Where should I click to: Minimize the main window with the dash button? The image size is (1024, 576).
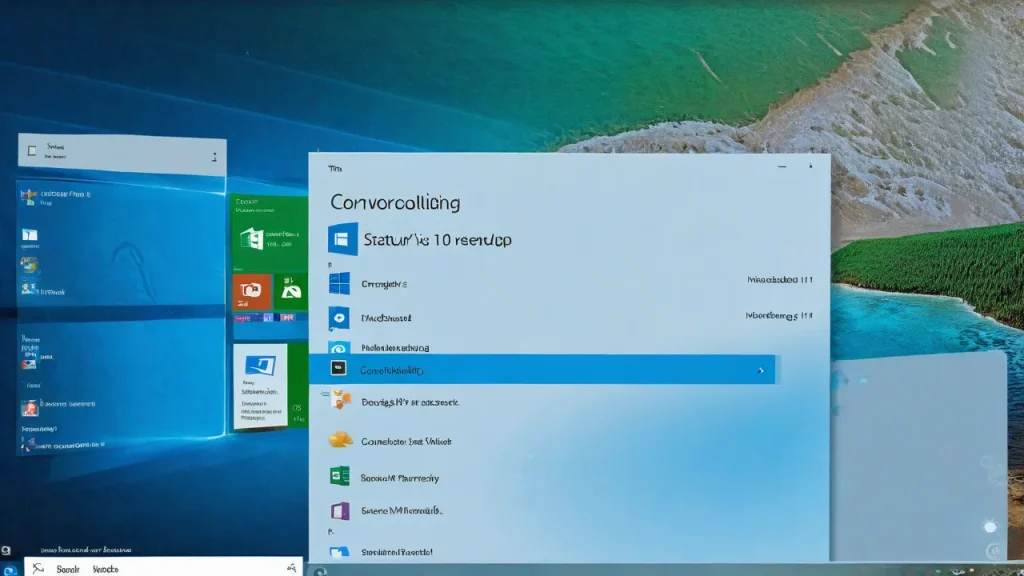(x=782, y=167)
